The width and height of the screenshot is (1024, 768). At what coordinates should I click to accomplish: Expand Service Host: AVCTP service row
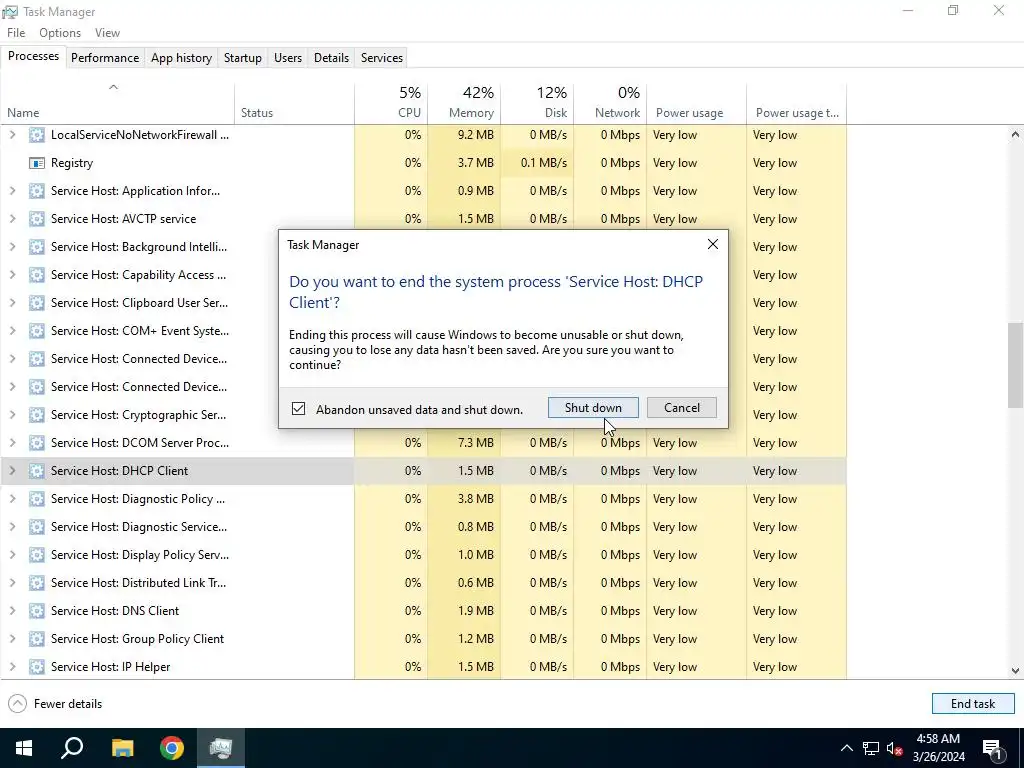12,219
